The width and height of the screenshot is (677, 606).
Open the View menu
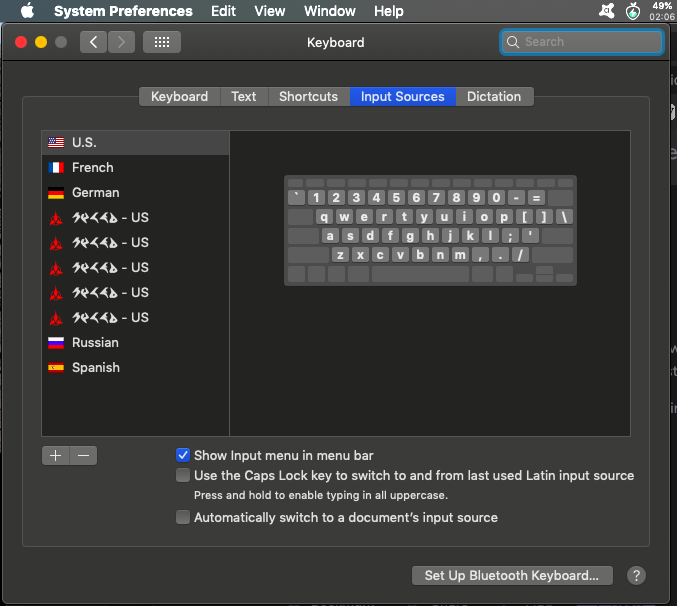(269, 11)
